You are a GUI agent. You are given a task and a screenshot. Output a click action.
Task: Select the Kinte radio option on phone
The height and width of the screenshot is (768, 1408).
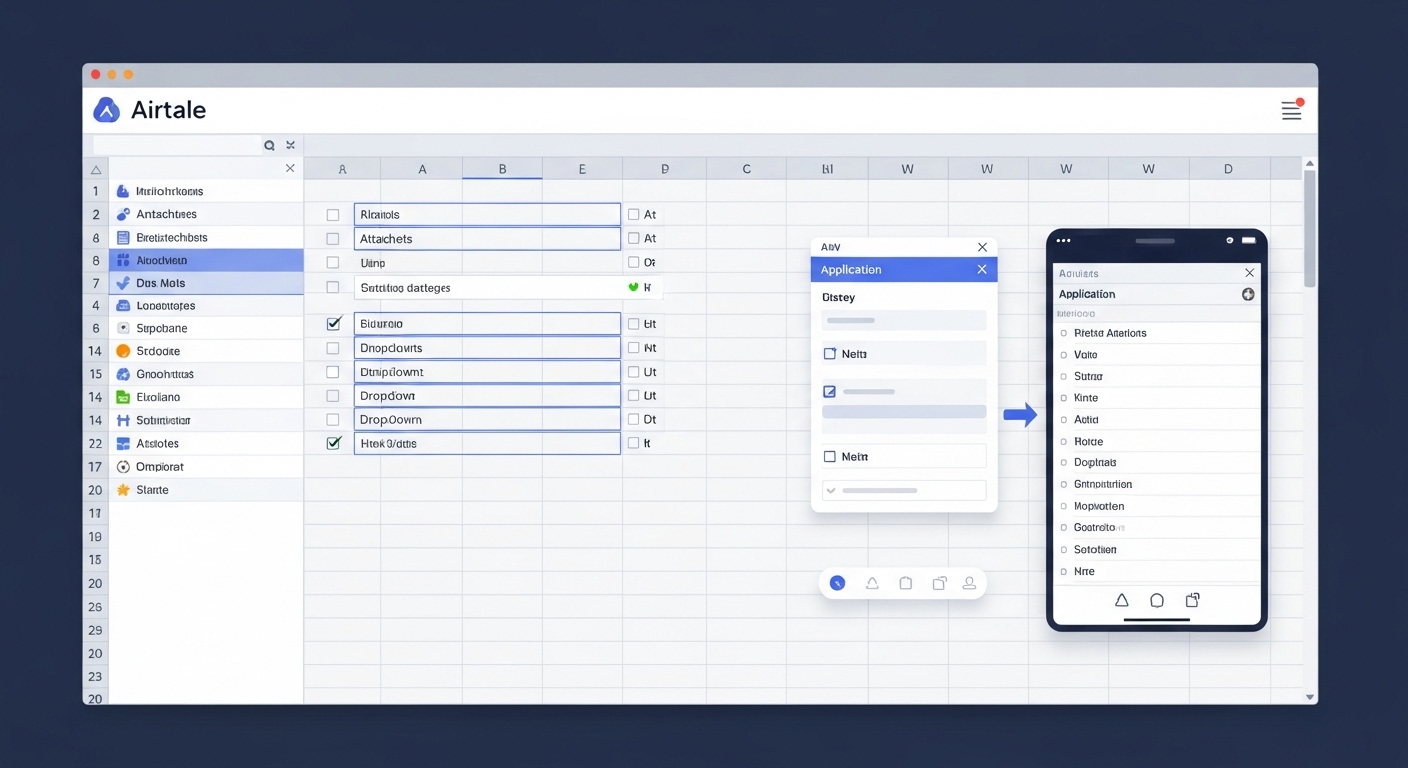(x=1064, y=398)
